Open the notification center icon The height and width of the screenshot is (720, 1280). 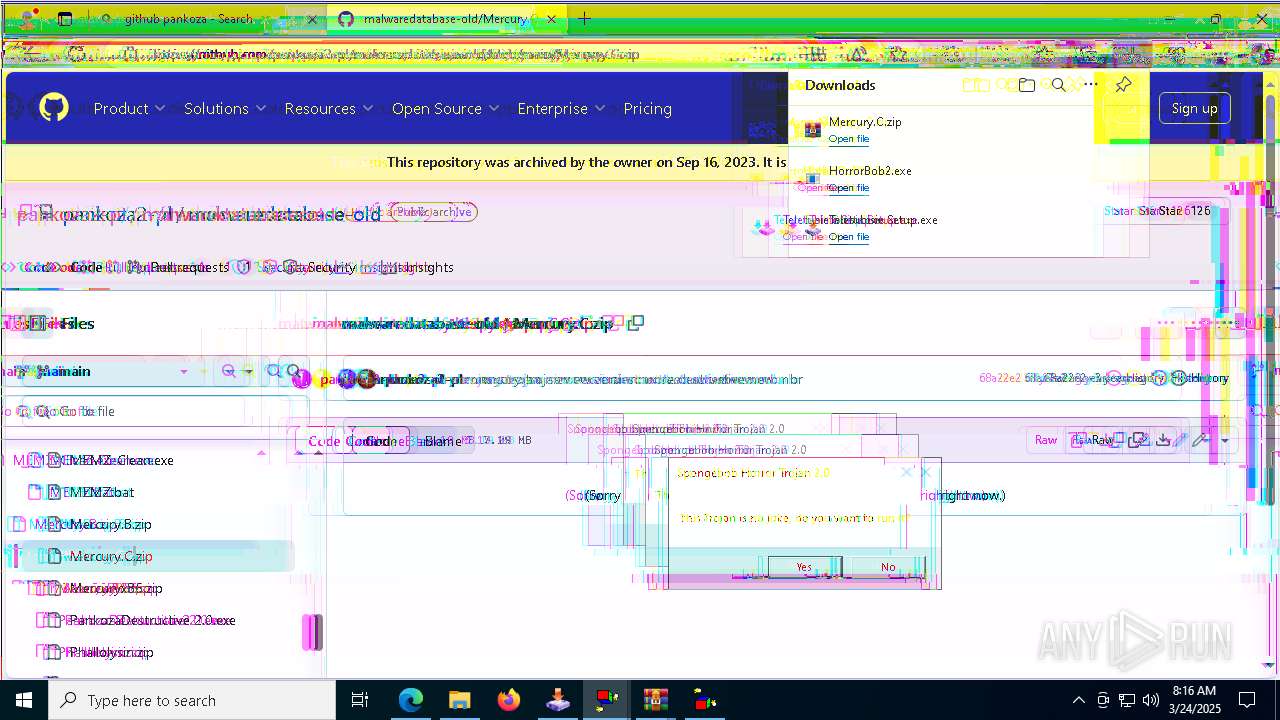(1247, 700)
